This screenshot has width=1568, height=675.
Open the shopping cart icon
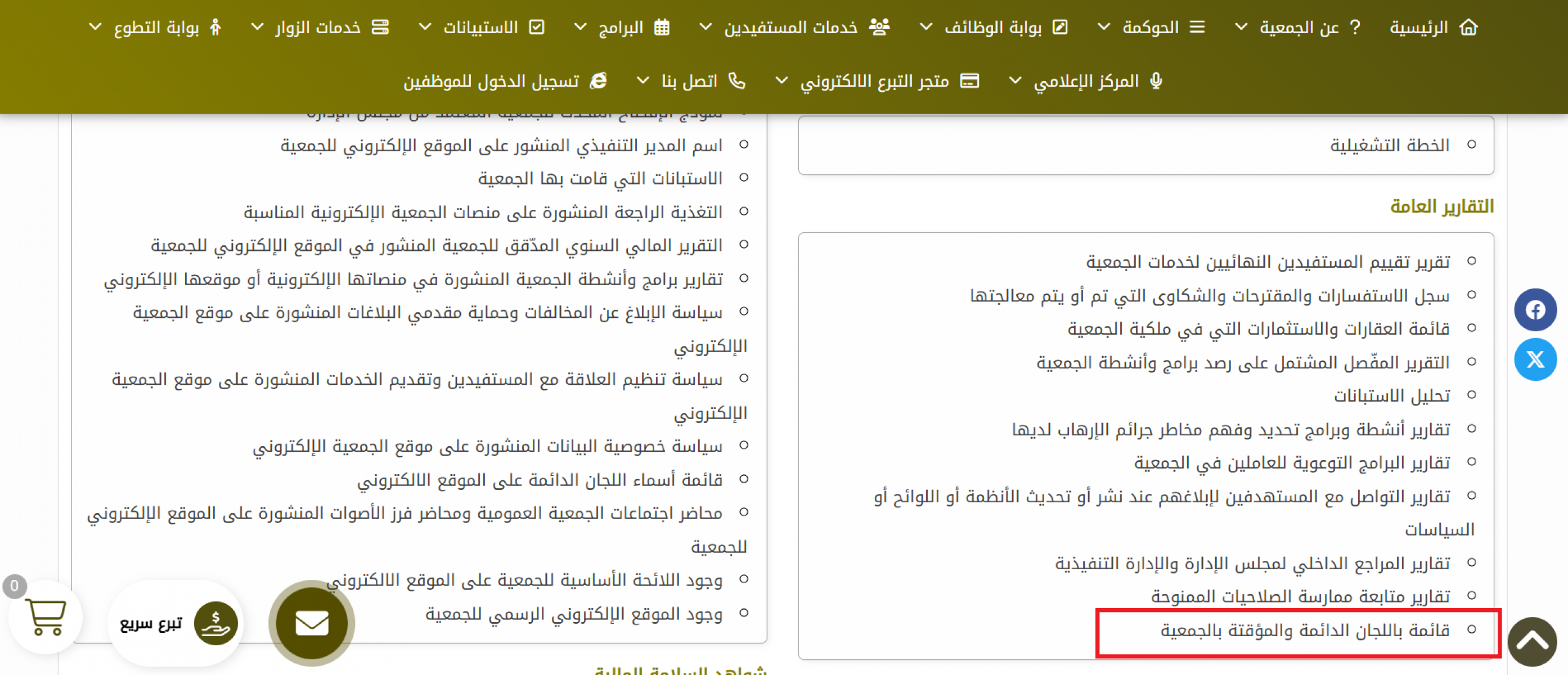click(46, 616)
